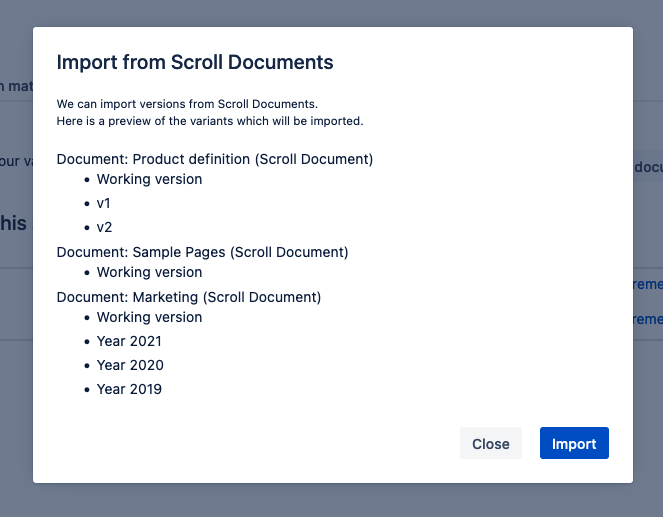Select 'Document: Sample Pages' heading
Viewport: 663px width, 517px height.
point(202,252)
